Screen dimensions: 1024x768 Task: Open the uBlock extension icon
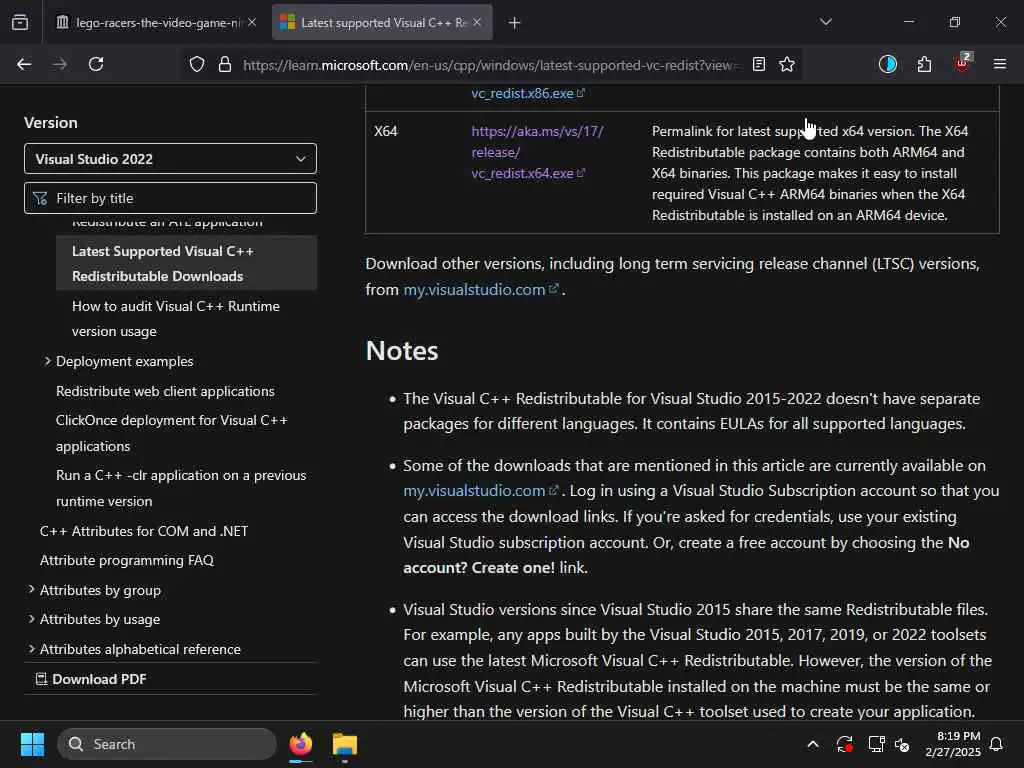tap(962, 63)
